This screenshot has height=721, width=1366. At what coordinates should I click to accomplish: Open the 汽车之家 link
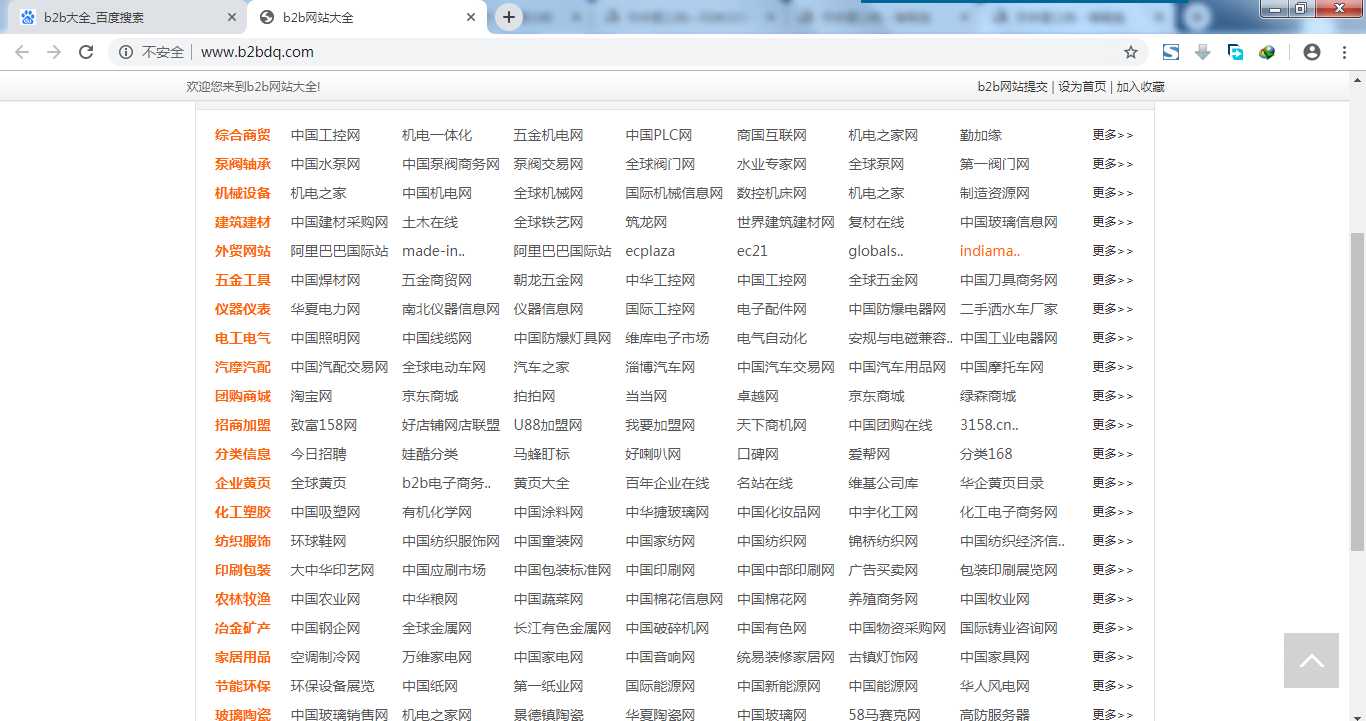(542, 367)
